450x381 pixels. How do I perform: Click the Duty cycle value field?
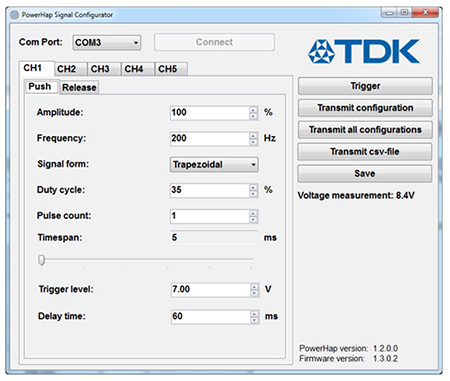tap(209, 190)
